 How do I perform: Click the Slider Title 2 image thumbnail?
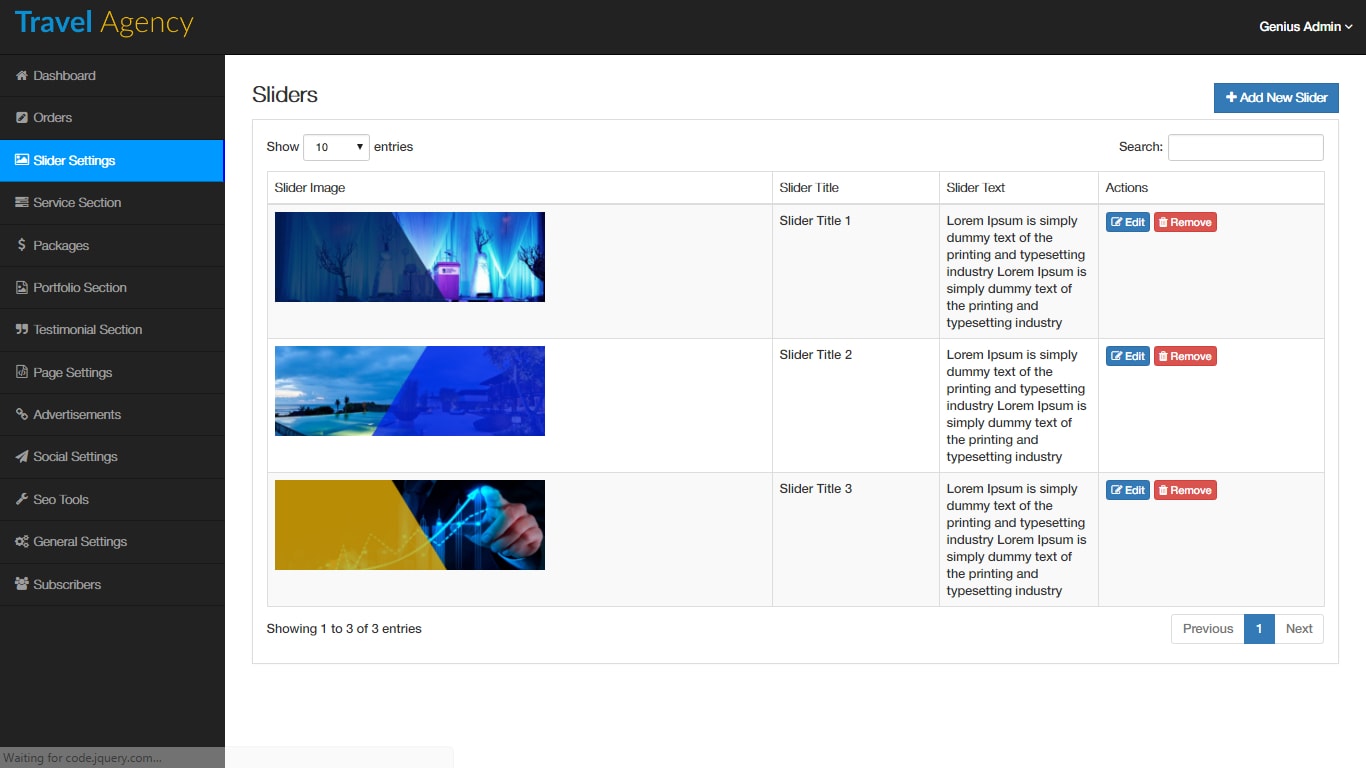[x=410, y=391]
